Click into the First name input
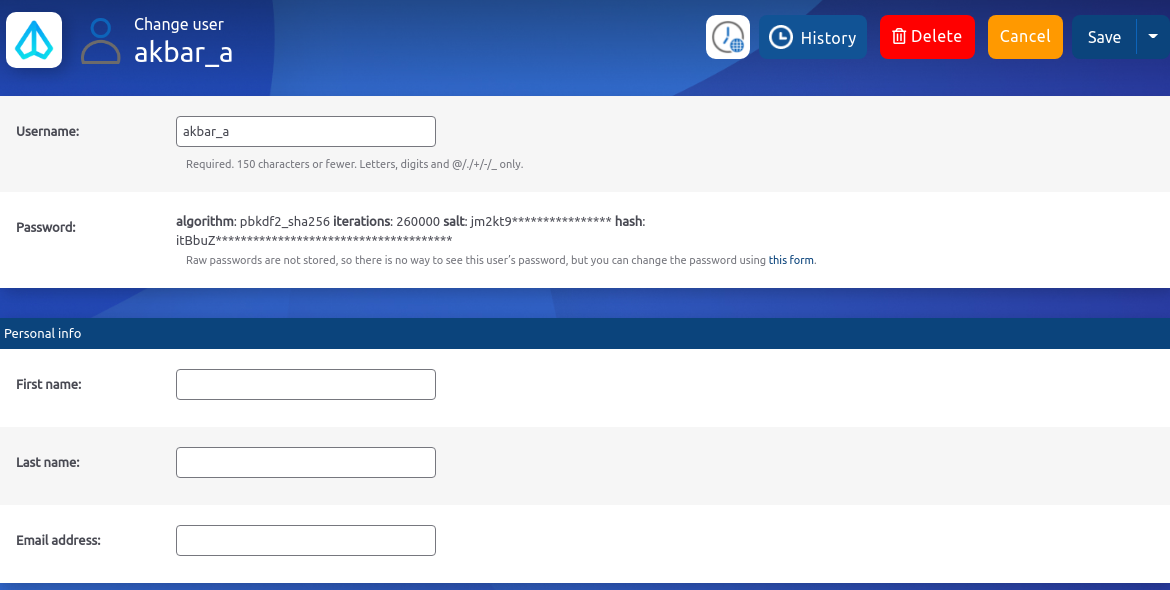This screenshot has width=1170, height=590. (305, 384)
